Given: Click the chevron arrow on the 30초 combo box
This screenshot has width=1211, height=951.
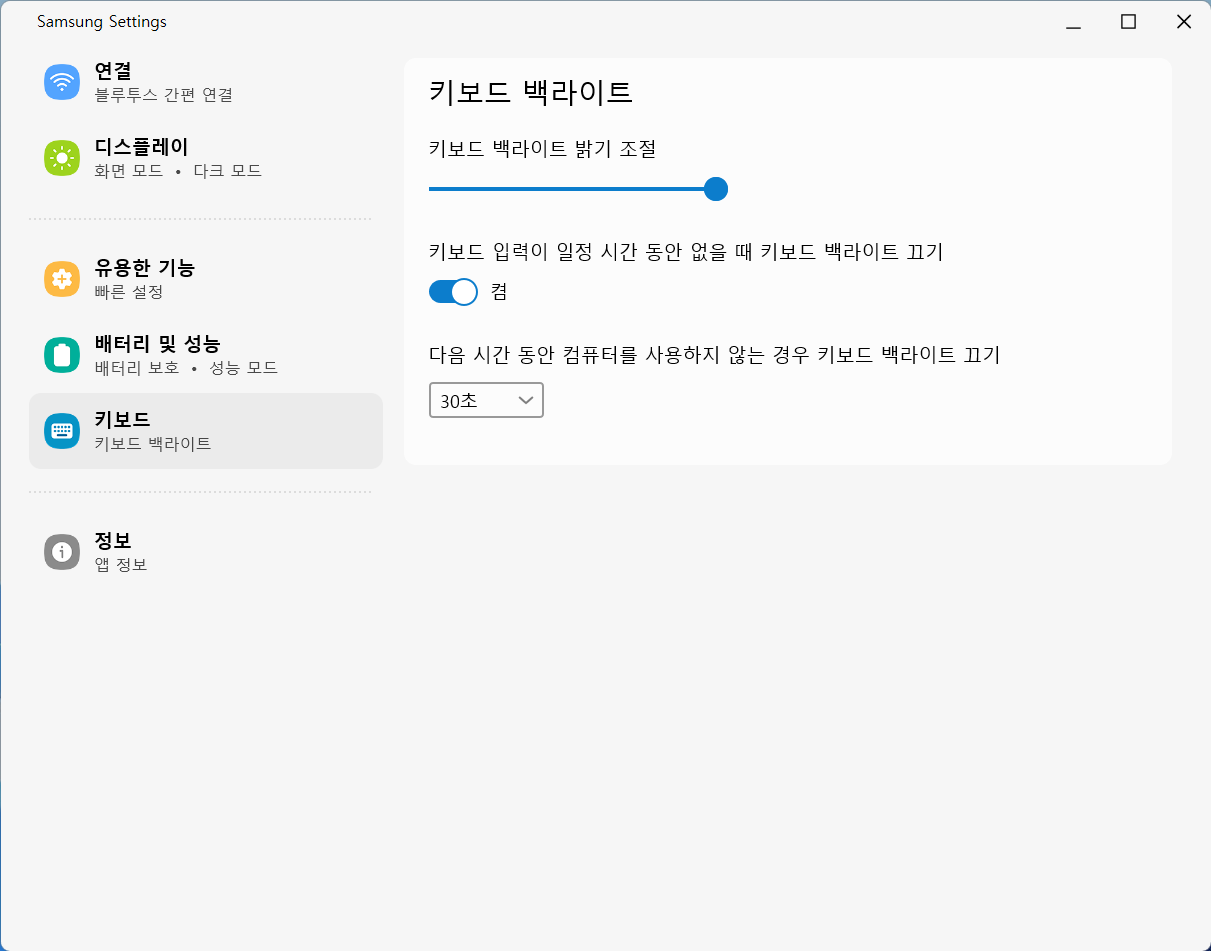Looking at the screenshot, I should tap(526, 400).
